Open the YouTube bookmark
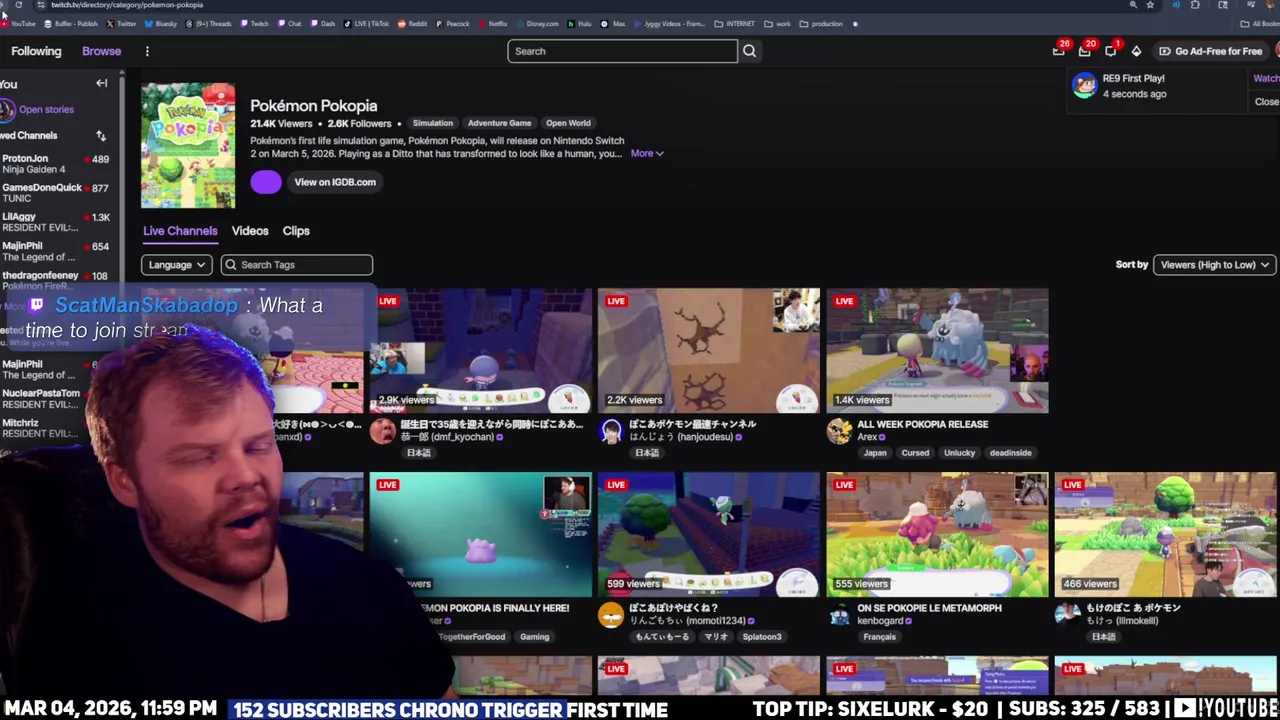The image size is (1280, 720). click(x=18, y=24)
